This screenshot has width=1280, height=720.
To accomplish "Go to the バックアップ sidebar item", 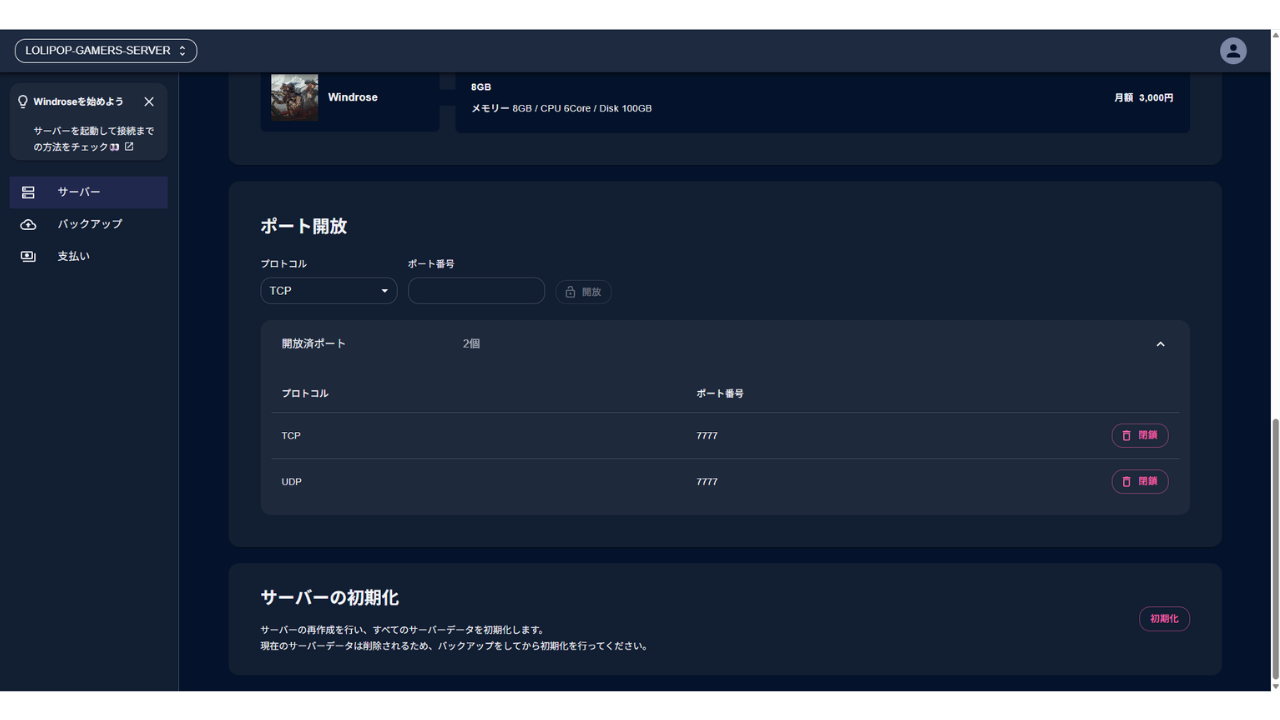I will click(89, 224).
